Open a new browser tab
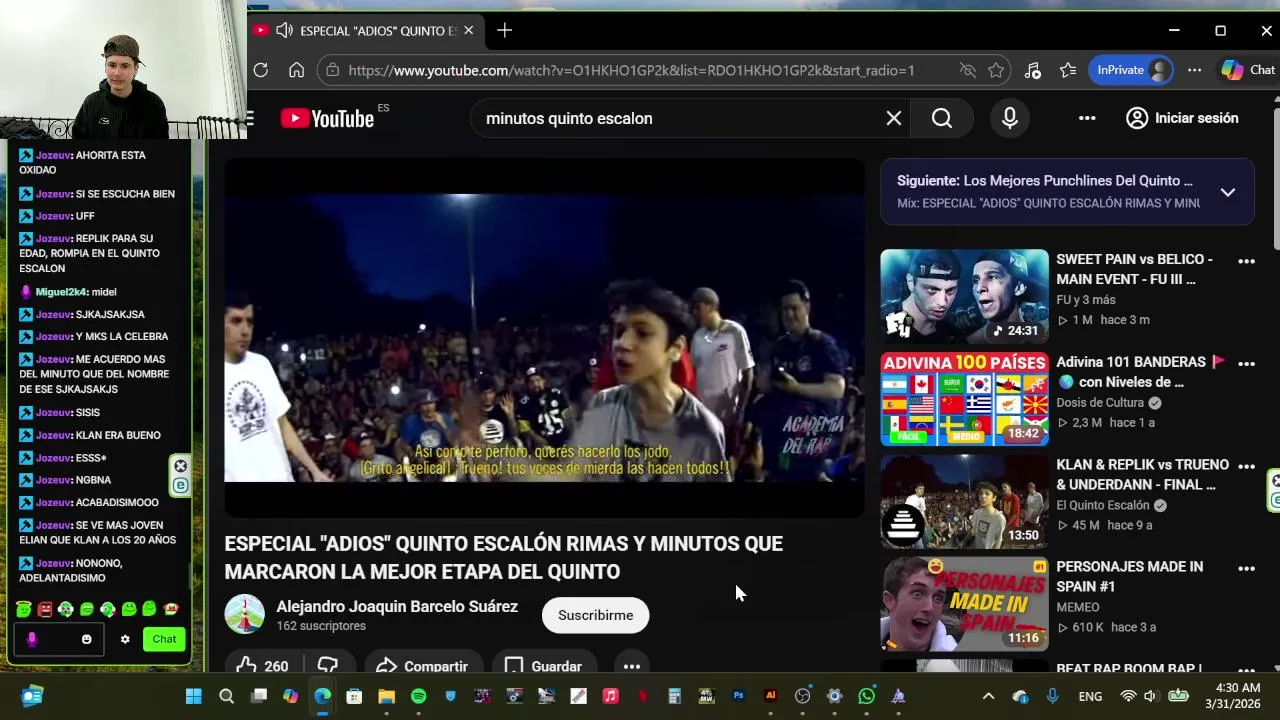 (504, 31)
